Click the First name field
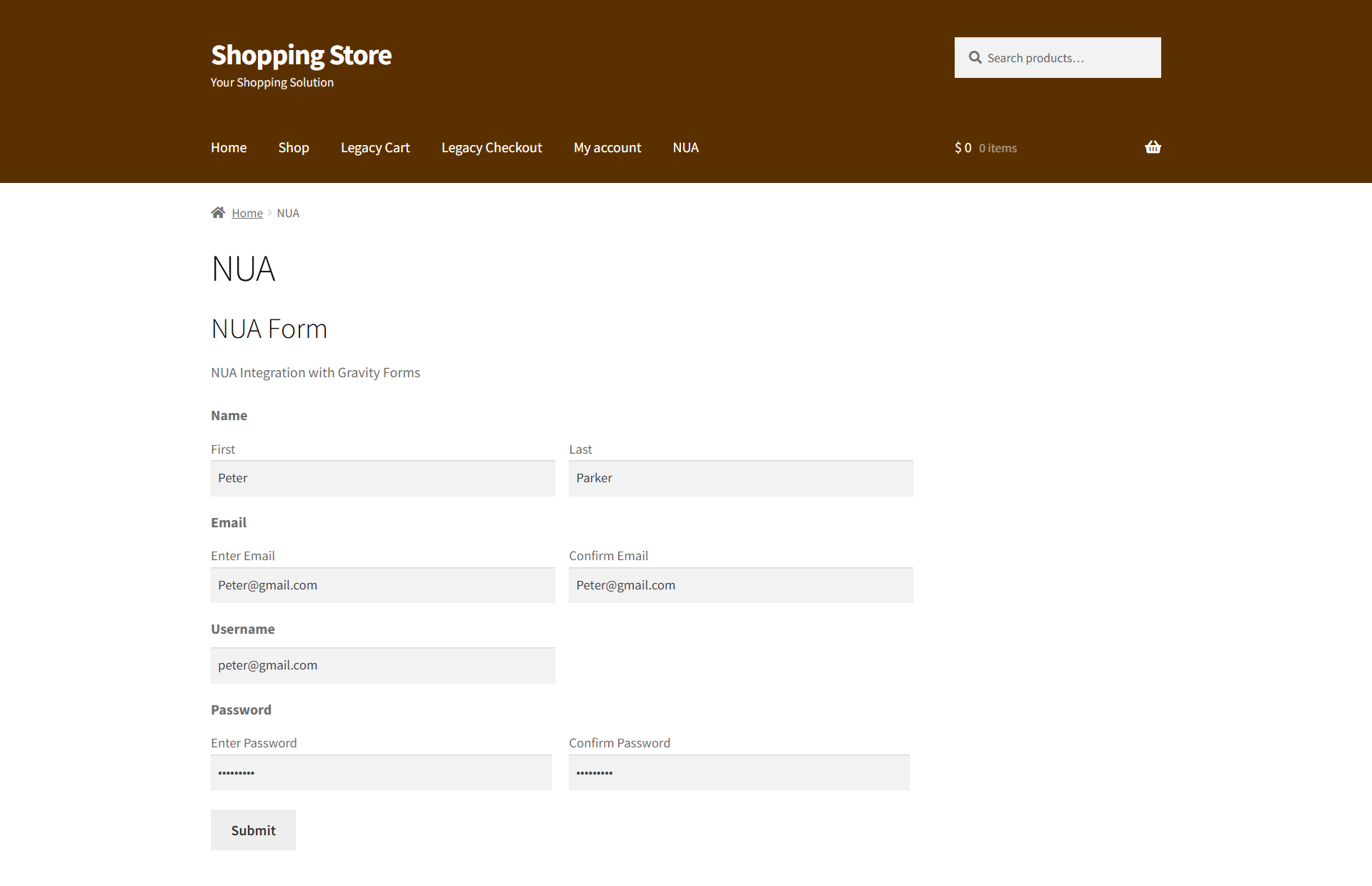The image size is (1372, 886). pos(382,478)
